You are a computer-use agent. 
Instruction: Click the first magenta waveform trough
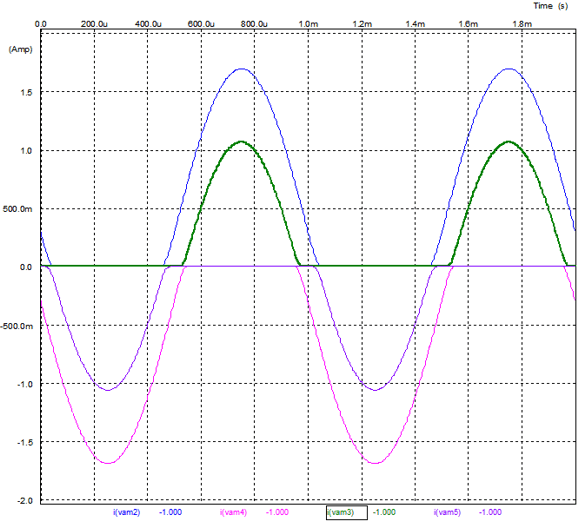[x=108, y=463]
